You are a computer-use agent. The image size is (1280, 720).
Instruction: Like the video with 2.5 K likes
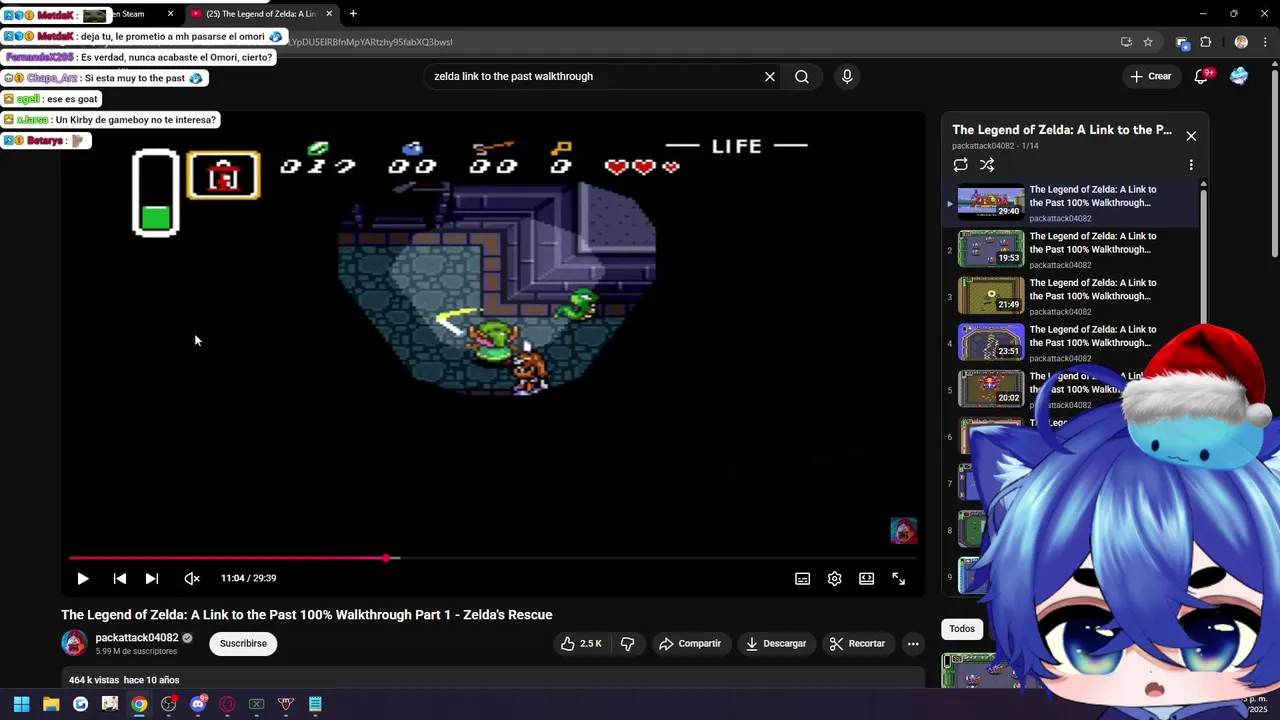tap(581, 644)
